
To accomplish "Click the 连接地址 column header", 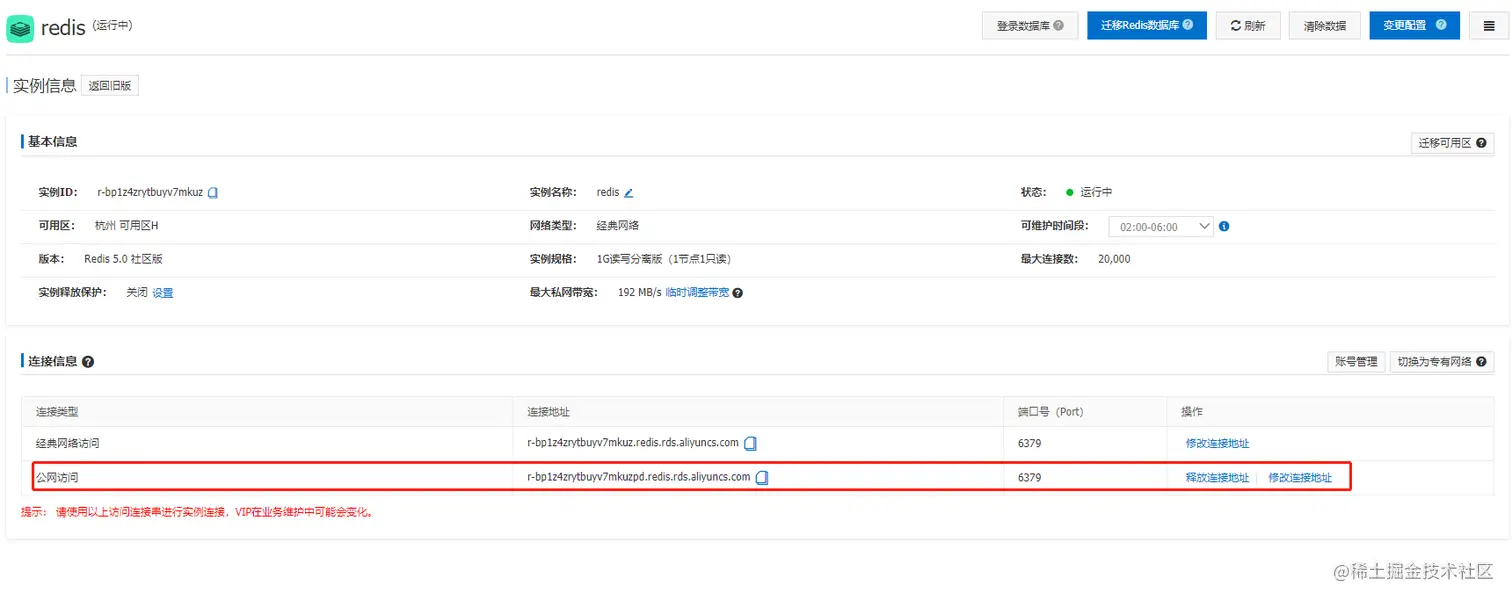I will [548, 412].
